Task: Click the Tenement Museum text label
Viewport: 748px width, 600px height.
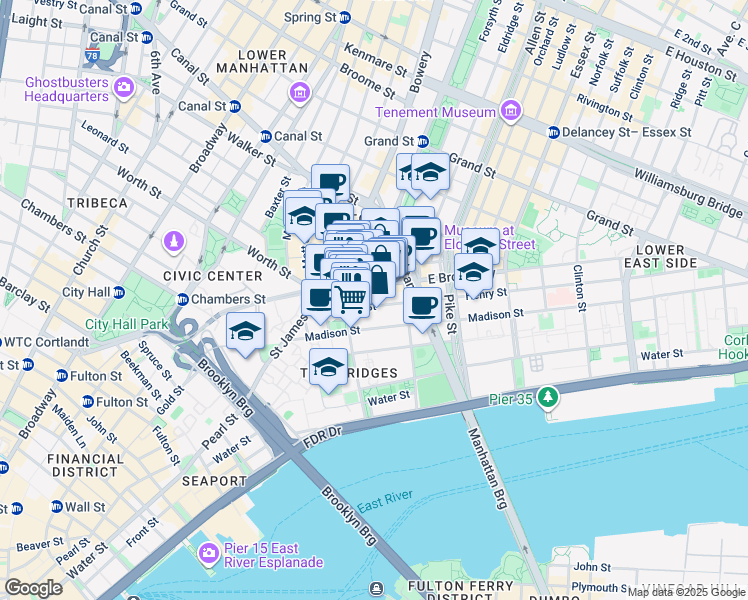Action: pos(435,113)
